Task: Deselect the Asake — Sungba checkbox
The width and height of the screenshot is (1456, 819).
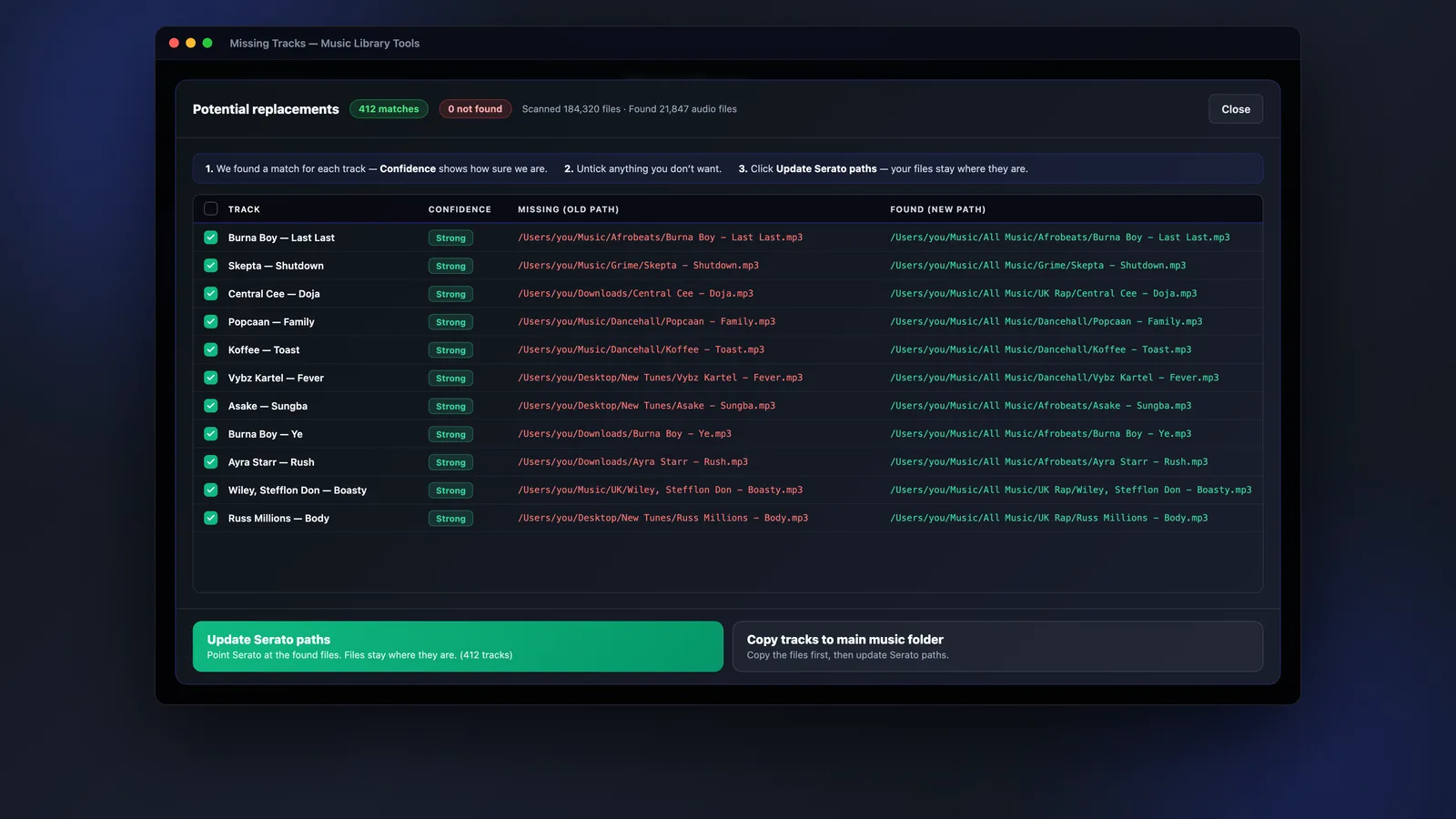Action: (x=211, y=406)
